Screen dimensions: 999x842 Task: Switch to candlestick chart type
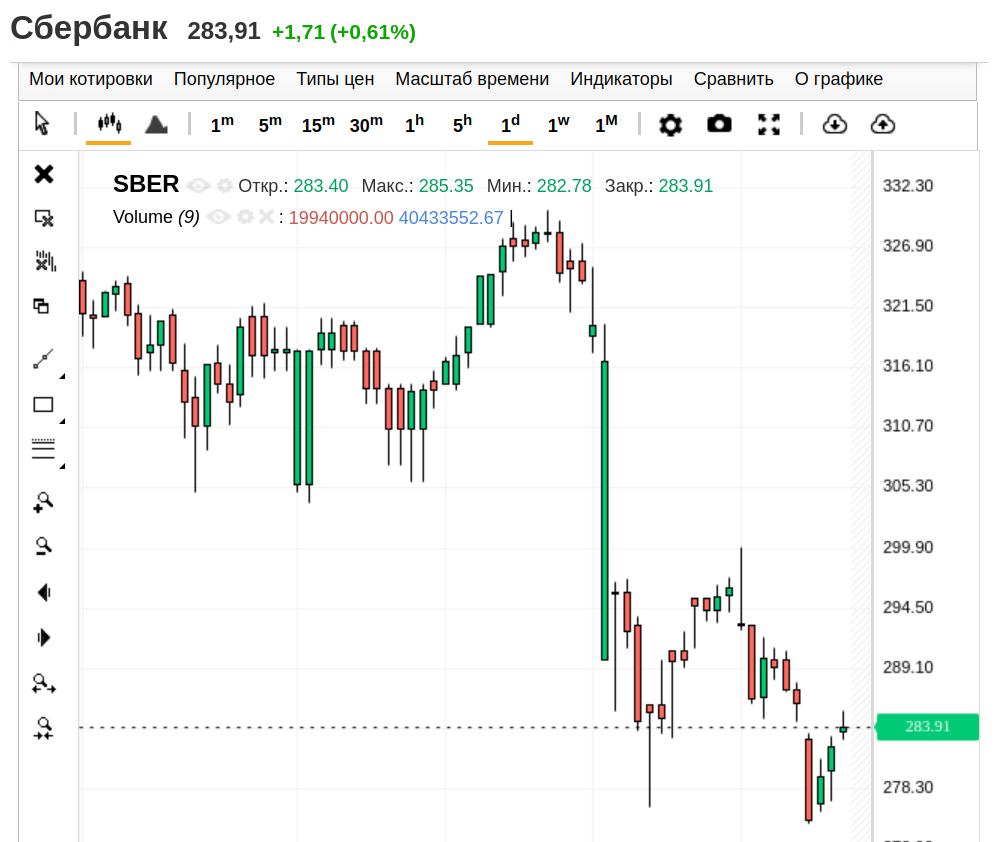(x=109, y=123)
